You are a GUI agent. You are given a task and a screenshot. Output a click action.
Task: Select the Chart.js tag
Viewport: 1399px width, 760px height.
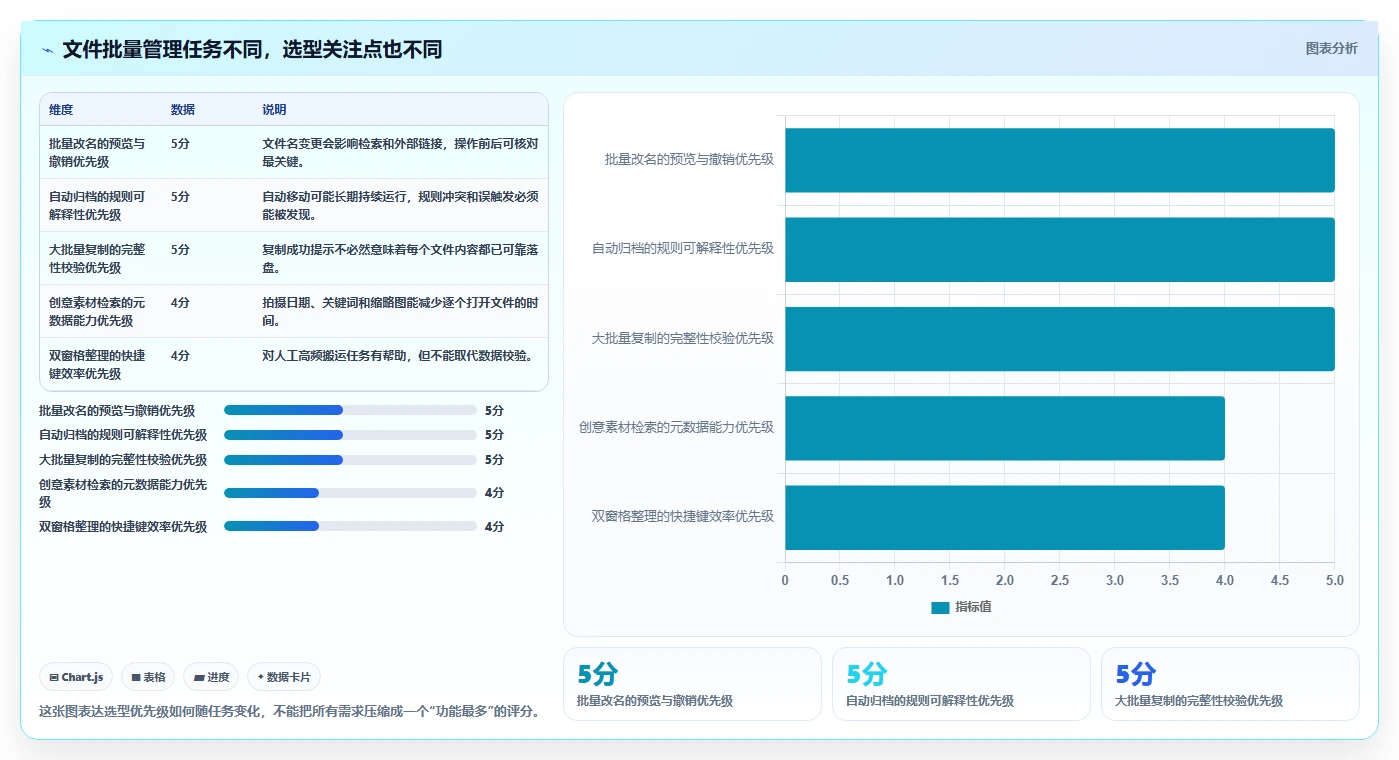coord(77,677)
